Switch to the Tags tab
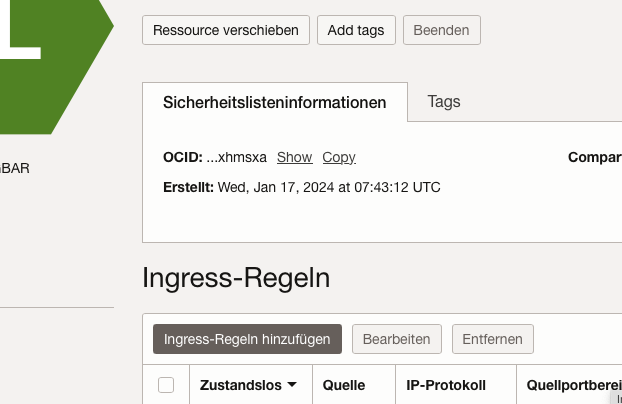Image resolution: width=622 pixels, height=404 pixels. 444,102
